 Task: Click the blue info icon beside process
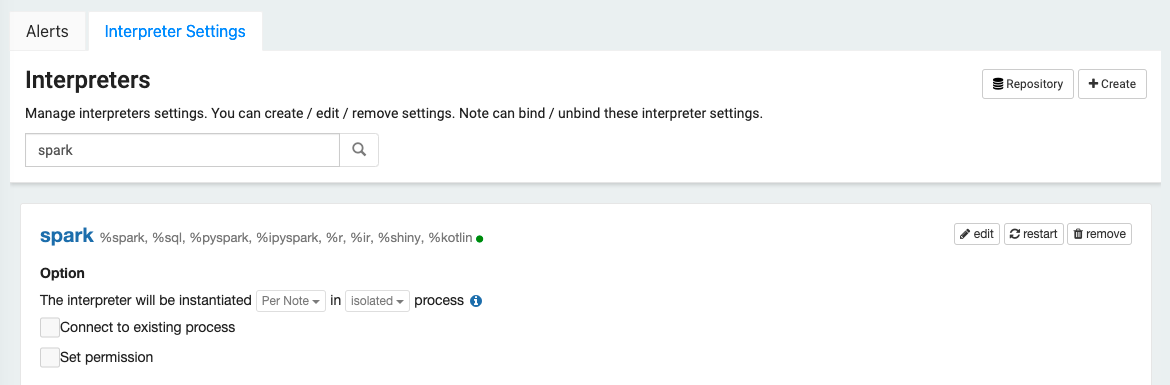(476, 301)
